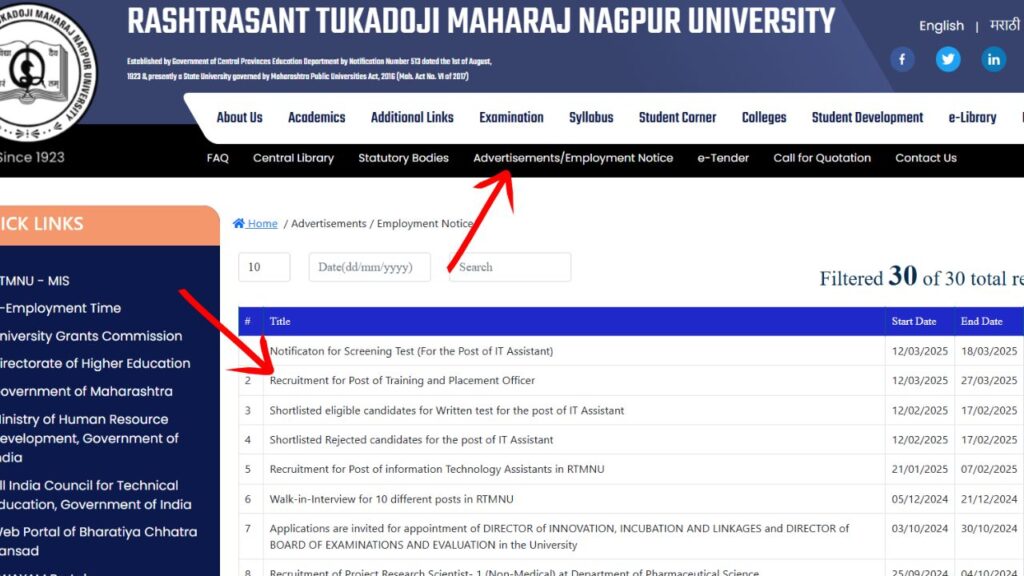Open the Student Development menu
The image size is (1024, 576).
(x=867, y=118)
